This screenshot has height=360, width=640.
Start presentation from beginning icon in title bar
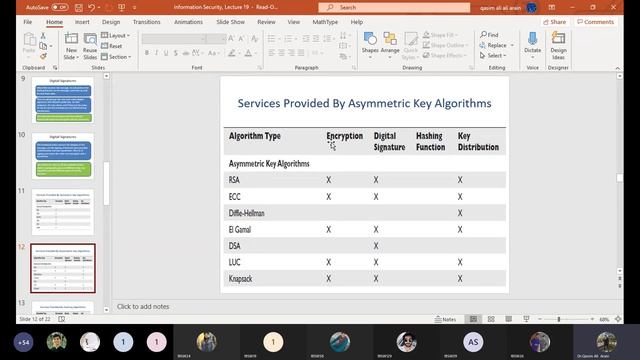(122, 7)
